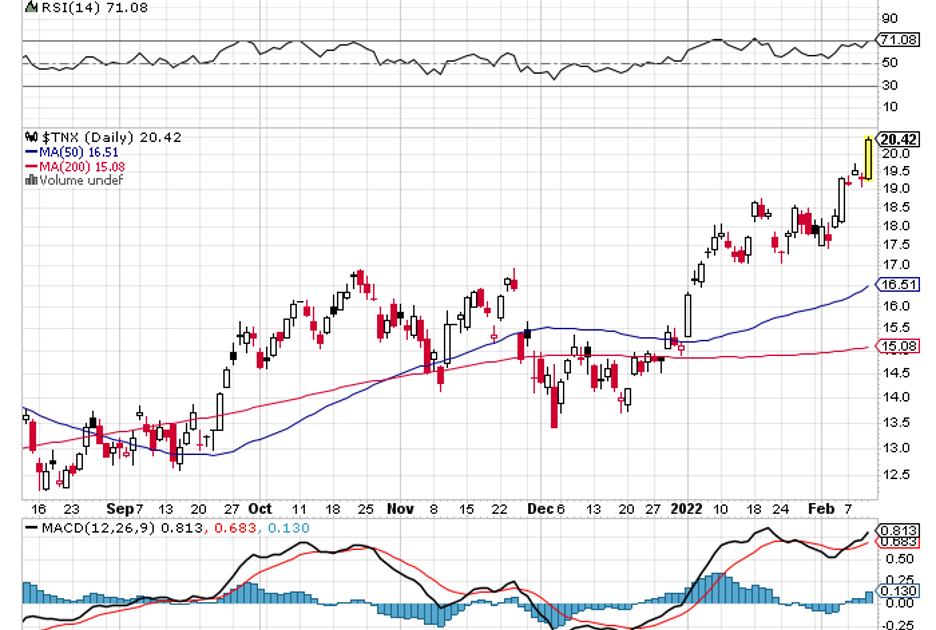Click the 0.130 histogram value tag
This screenshot has height=630, width=936.
tap(896, 590)
